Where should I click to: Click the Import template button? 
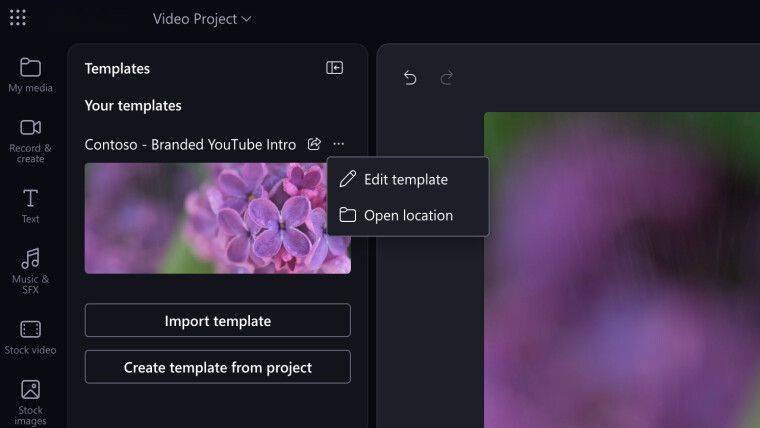(x=218, y=320)
